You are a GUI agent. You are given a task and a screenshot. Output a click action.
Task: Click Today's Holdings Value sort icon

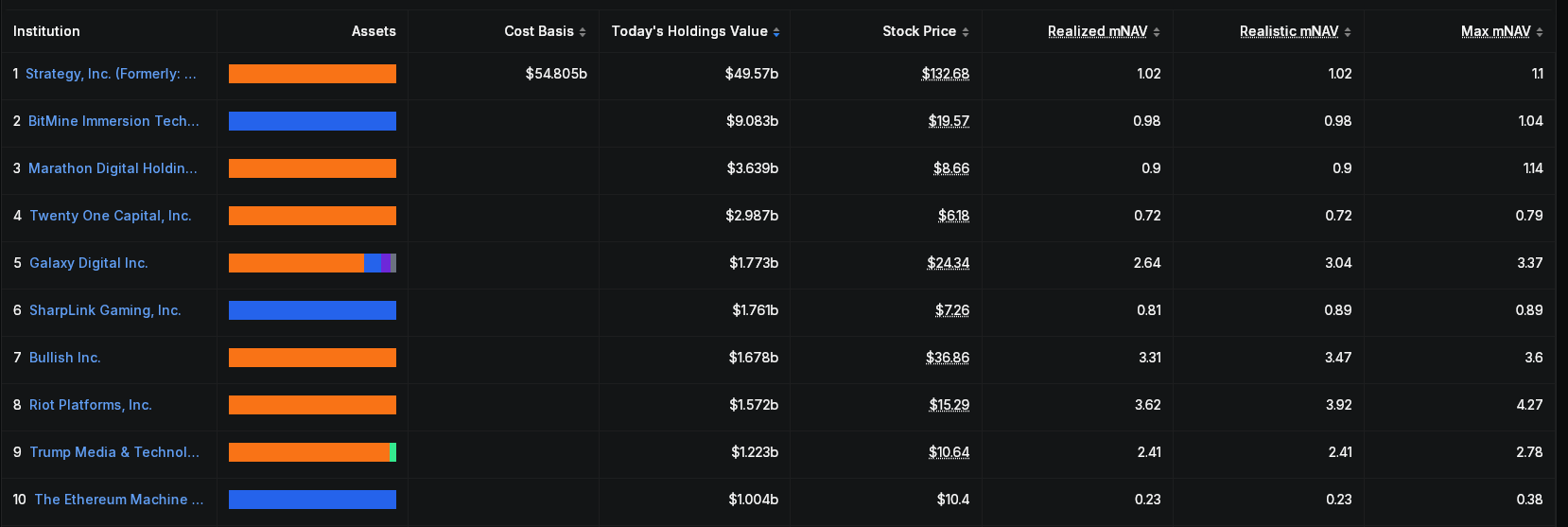tap(776, 32)
